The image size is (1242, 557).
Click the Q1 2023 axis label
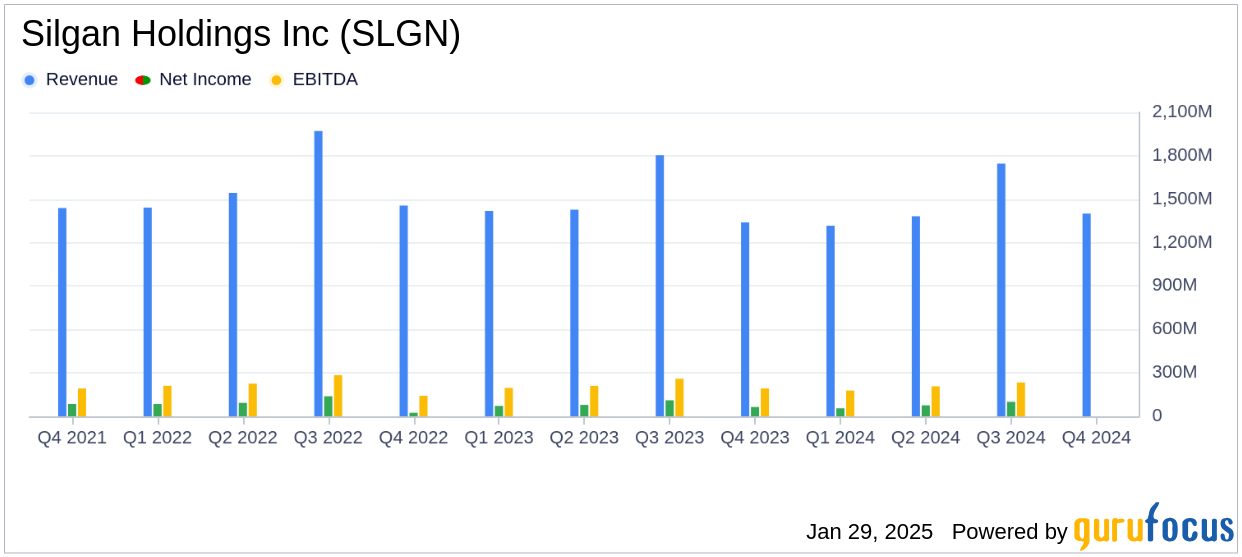click(499, 438)
